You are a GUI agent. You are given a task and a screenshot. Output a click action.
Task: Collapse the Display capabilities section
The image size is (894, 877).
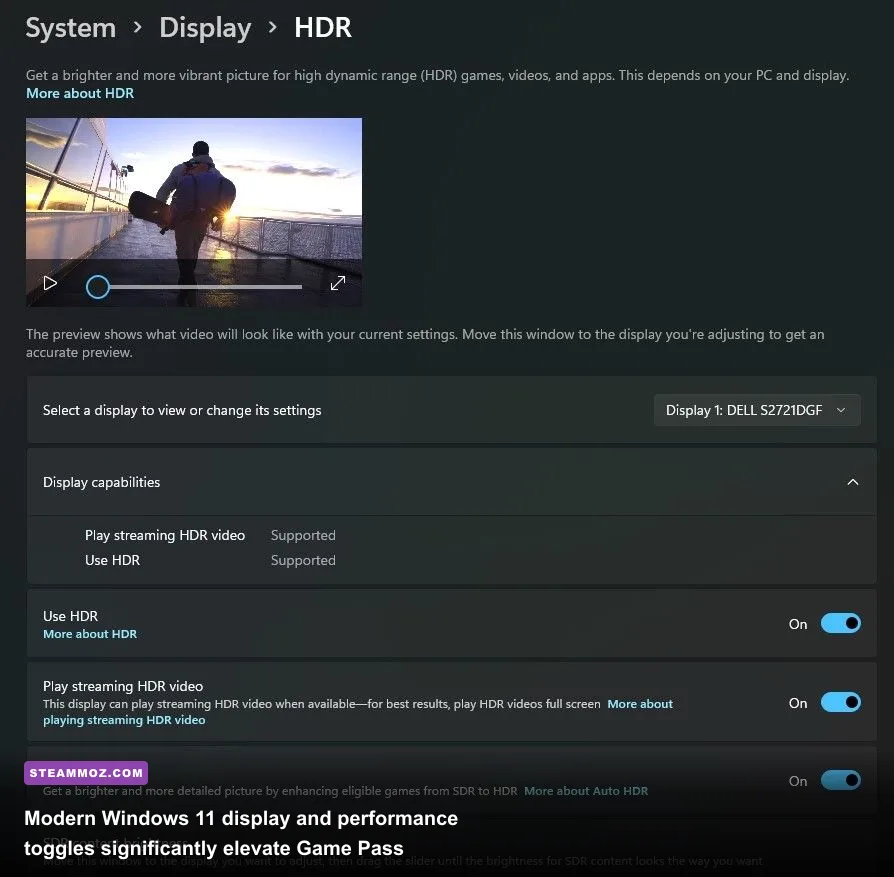852,482
